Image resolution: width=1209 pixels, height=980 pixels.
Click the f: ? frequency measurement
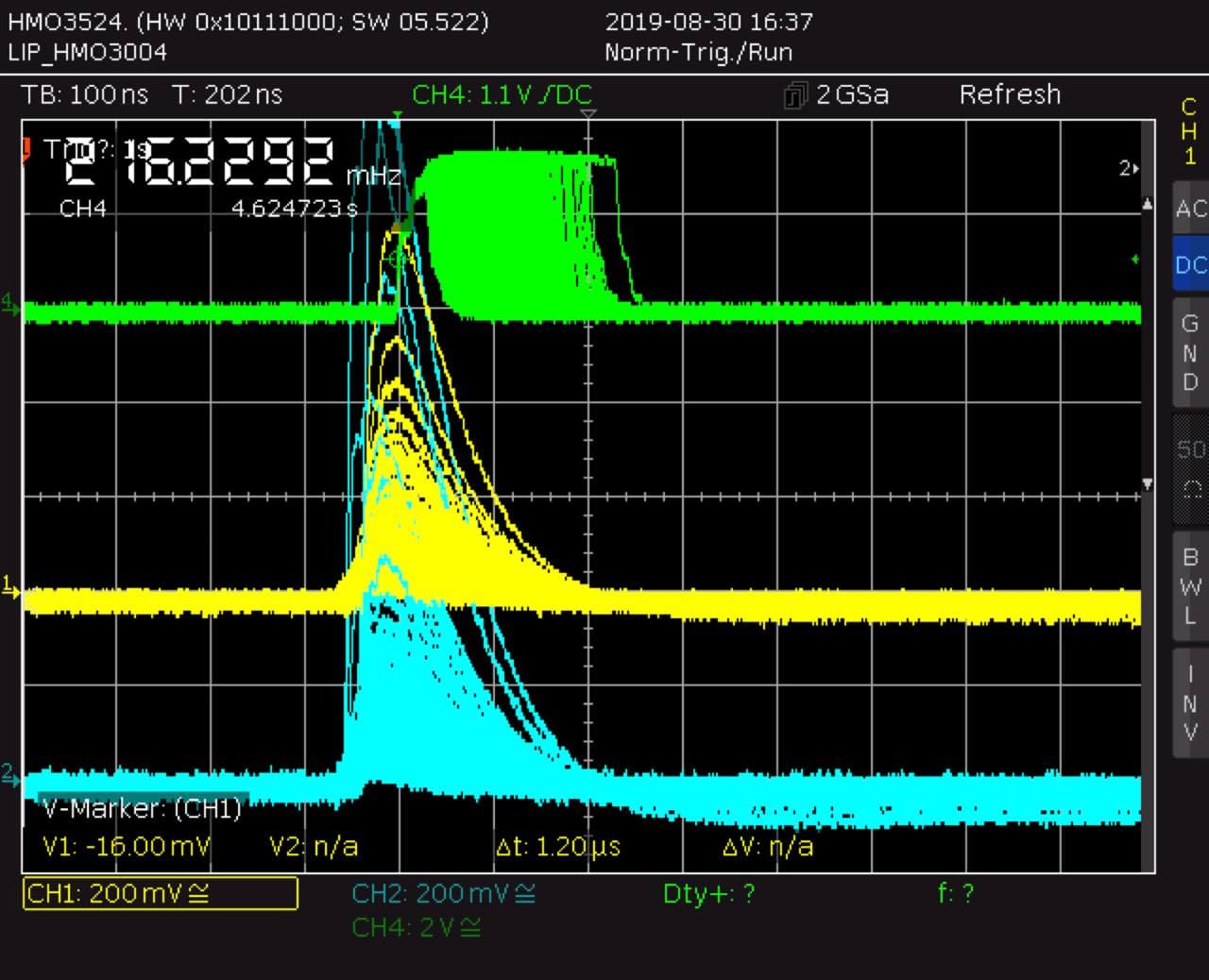pos(955,893)
